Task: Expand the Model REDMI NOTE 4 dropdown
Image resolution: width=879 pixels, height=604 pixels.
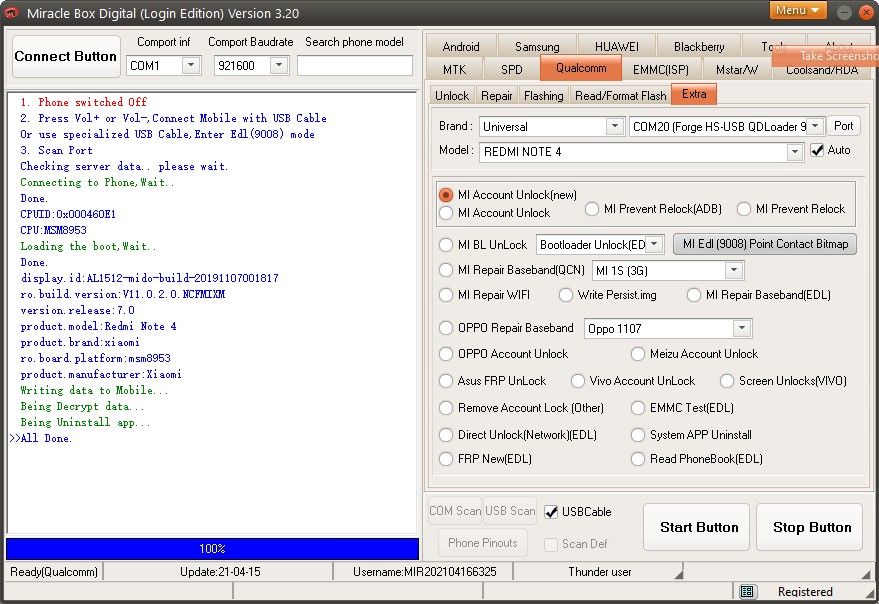Action: pos(794,152)
